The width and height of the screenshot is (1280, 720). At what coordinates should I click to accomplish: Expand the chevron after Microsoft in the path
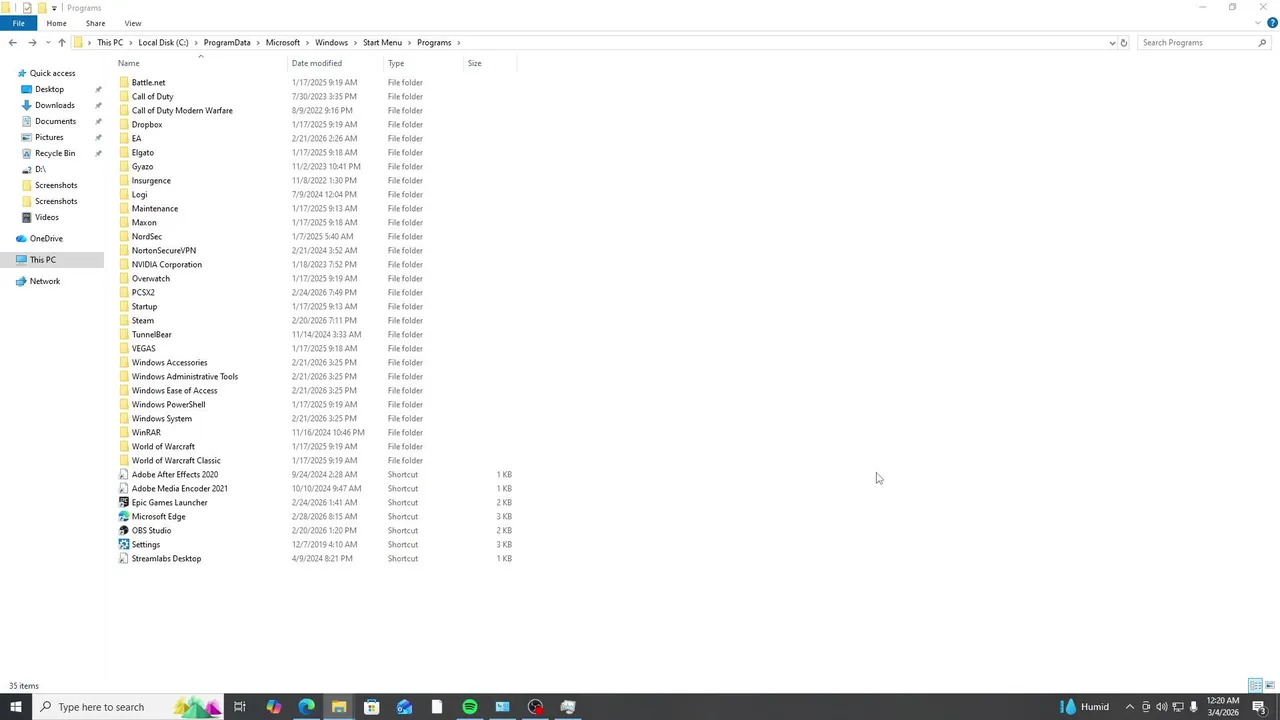coord(308,43)
